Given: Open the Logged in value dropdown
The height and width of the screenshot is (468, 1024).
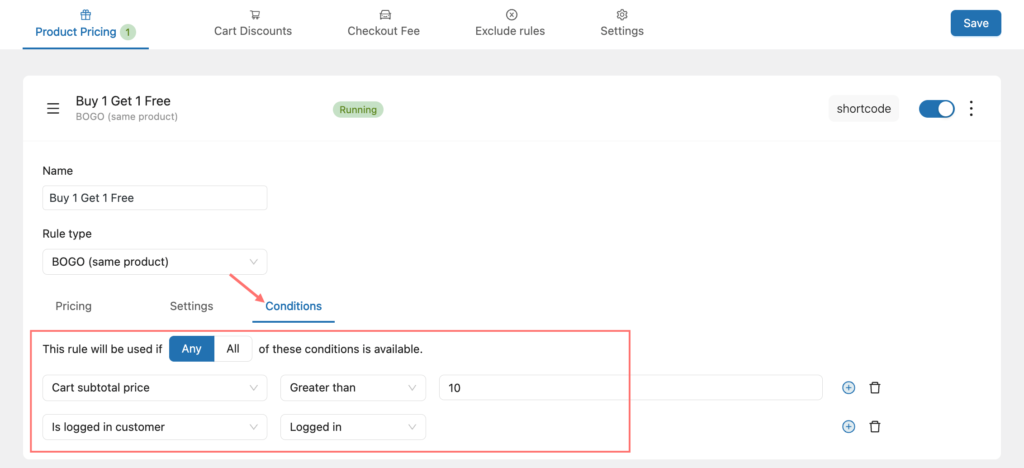Looking at the screenshot, I should pyautogui.click(x=353, y=427).
